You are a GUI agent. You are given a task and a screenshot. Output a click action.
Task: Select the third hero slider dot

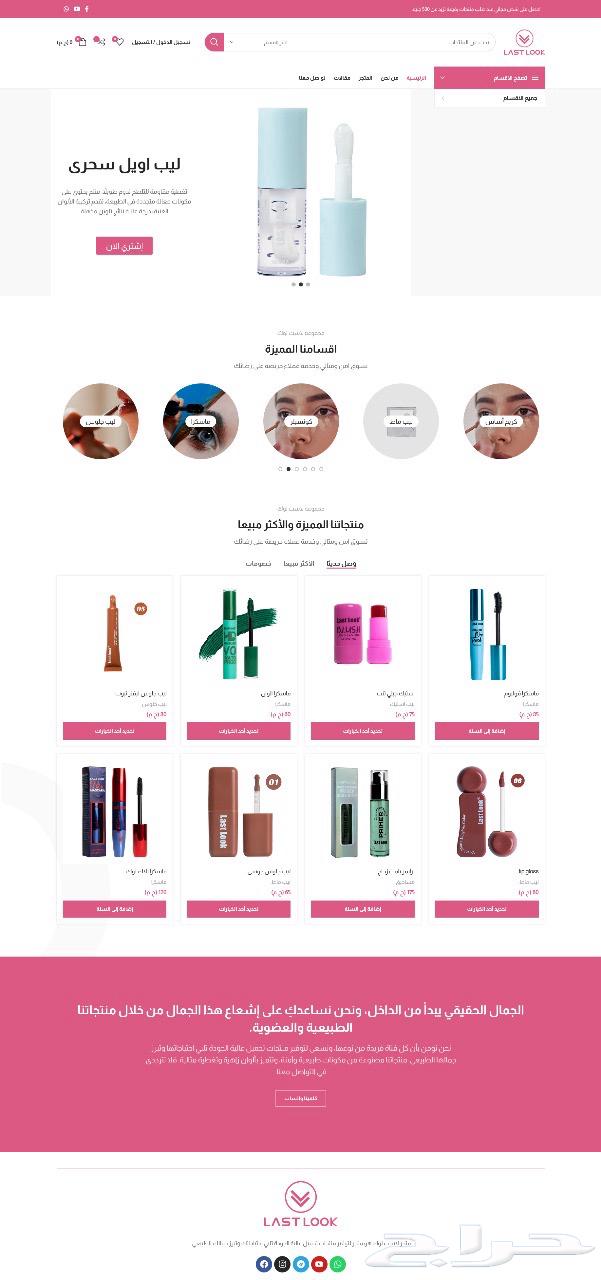coord(308,284)
